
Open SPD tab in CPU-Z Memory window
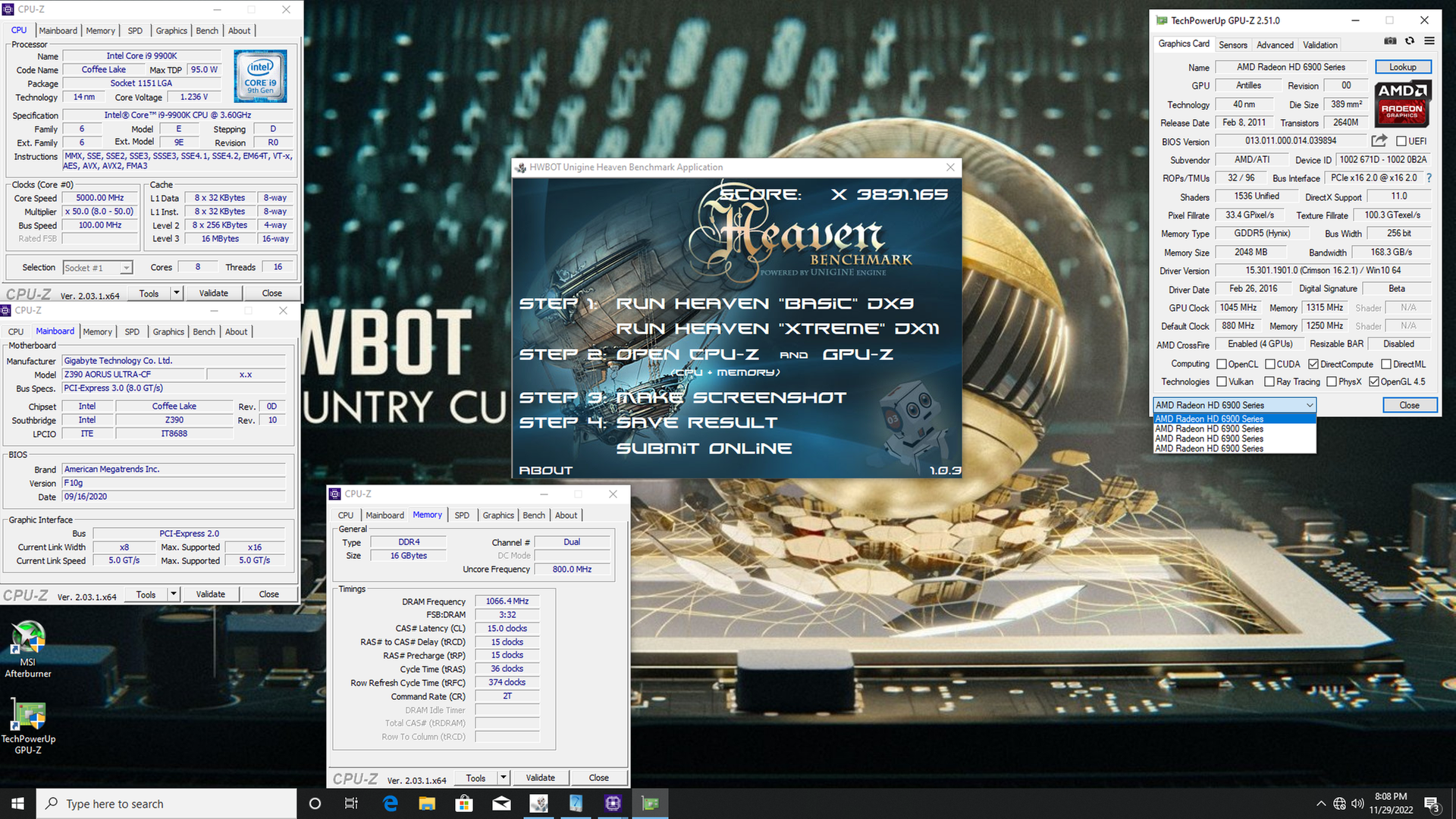[462, 515]
